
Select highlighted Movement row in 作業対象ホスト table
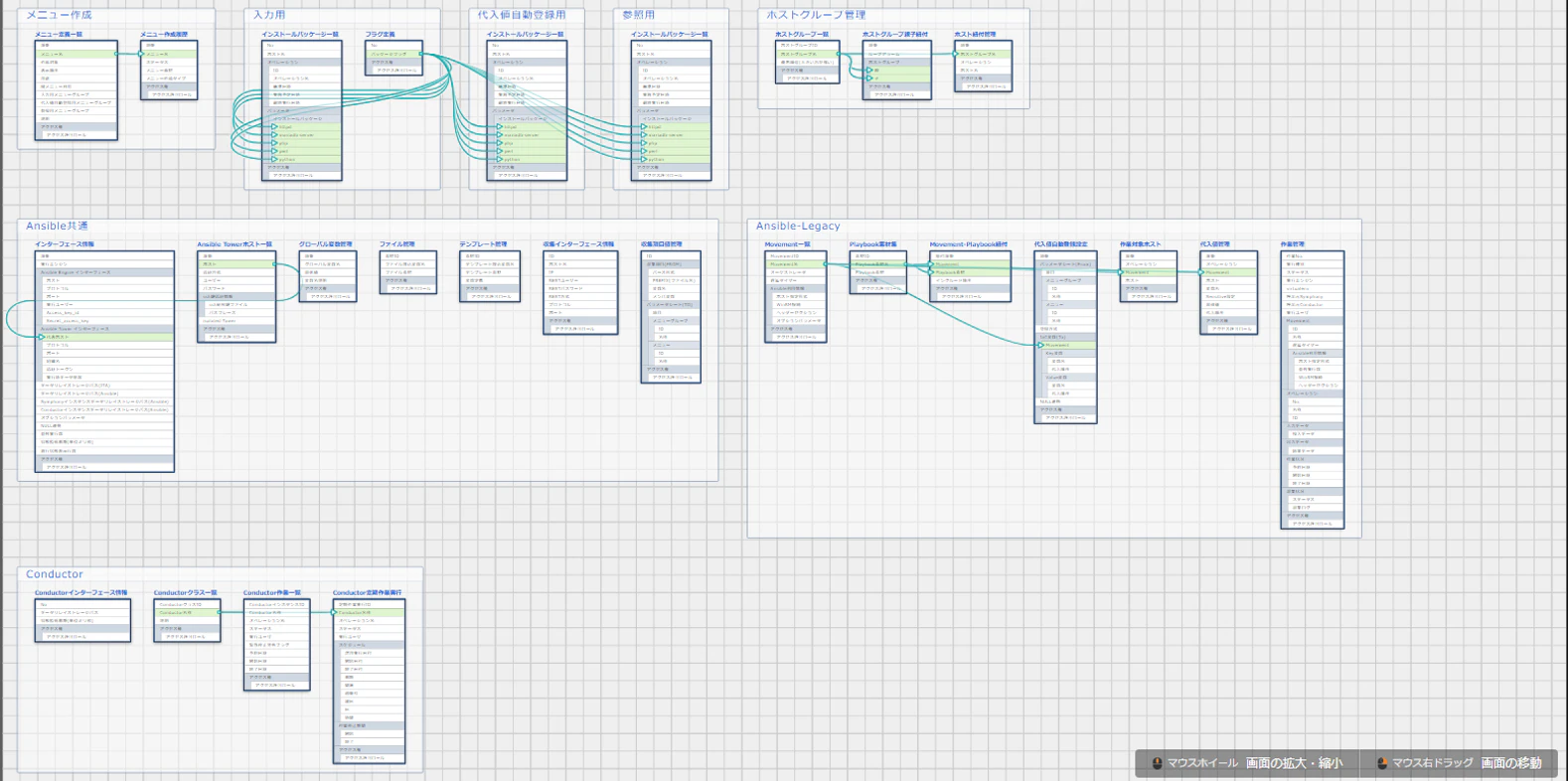pyautogui.click(x=1149, y=272)
